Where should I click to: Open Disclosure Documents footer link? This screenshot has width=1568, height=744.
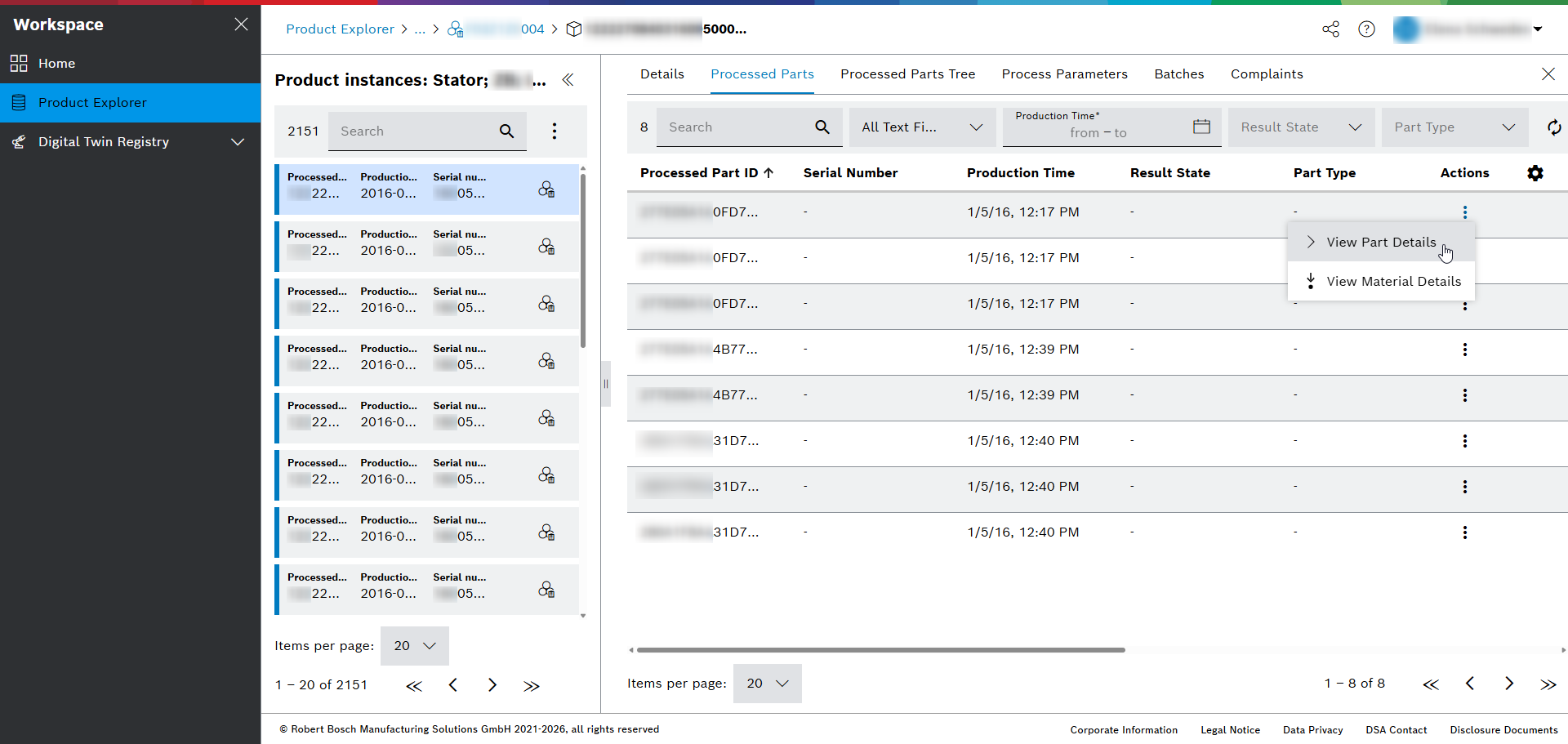tap(1503, 730)
